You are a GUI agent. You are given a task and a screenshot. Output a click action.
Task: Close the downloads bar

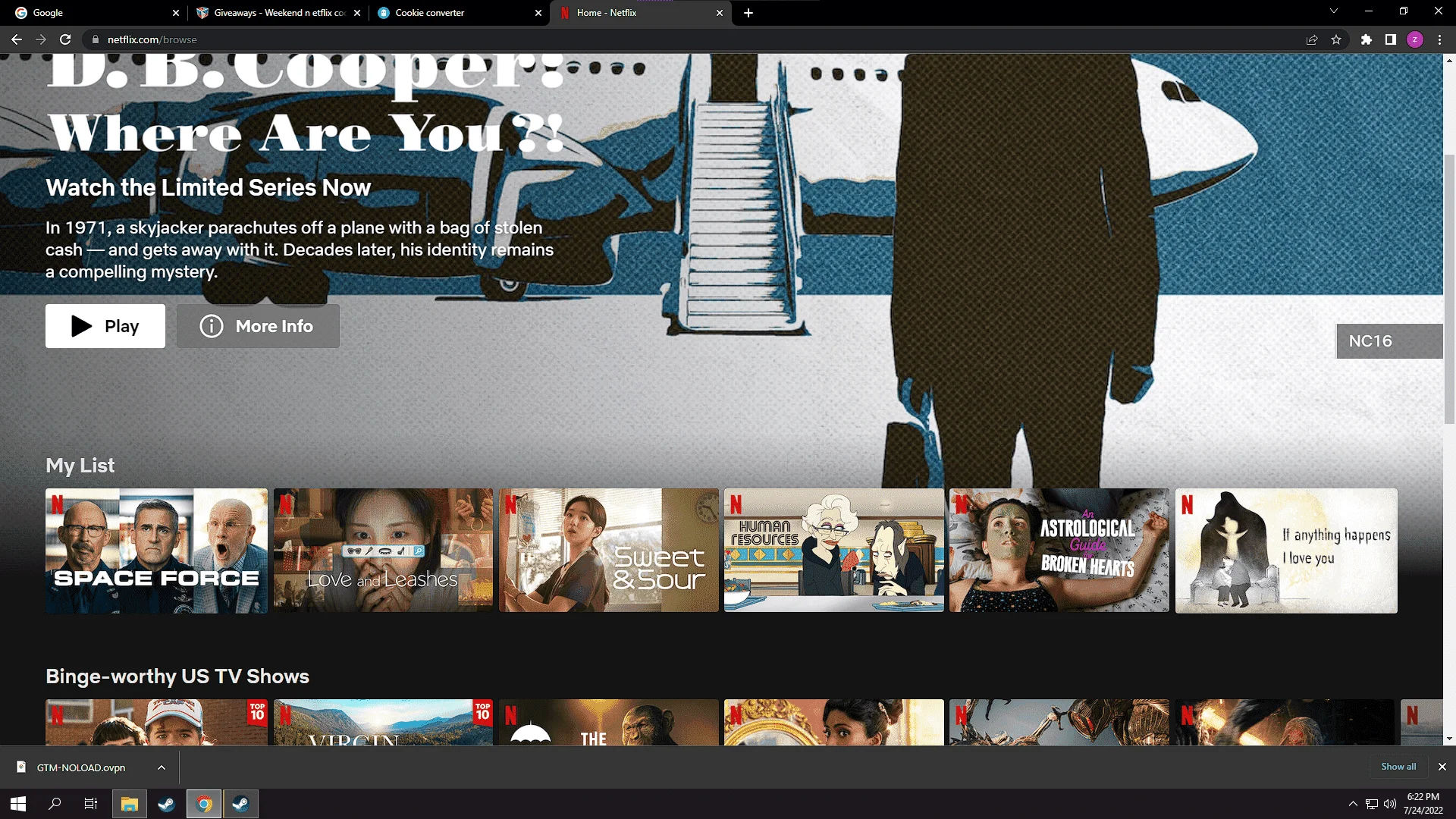click(1442, 767)
